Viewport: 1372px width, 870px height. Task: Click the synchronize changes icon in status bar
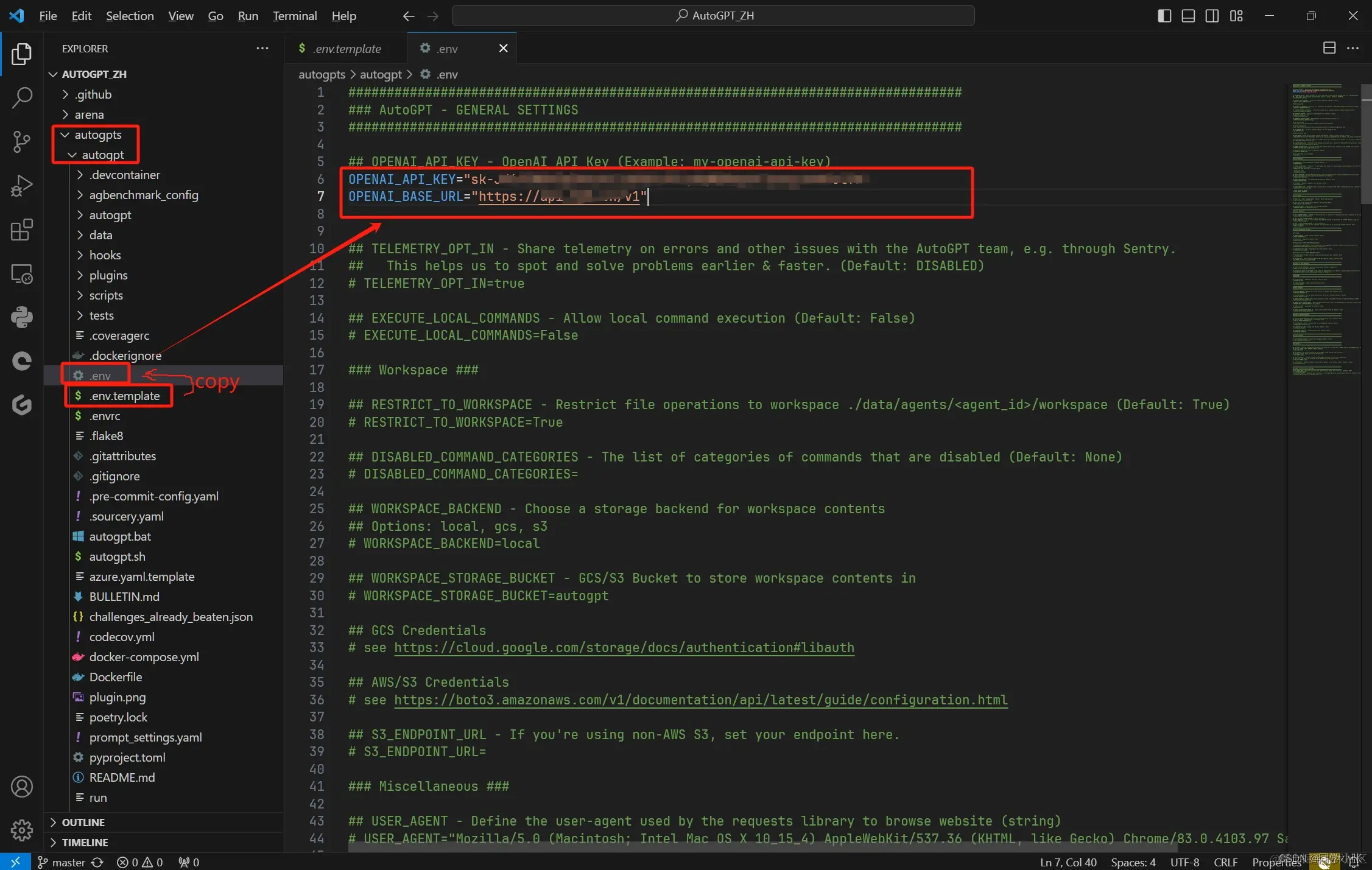[97, 862]
